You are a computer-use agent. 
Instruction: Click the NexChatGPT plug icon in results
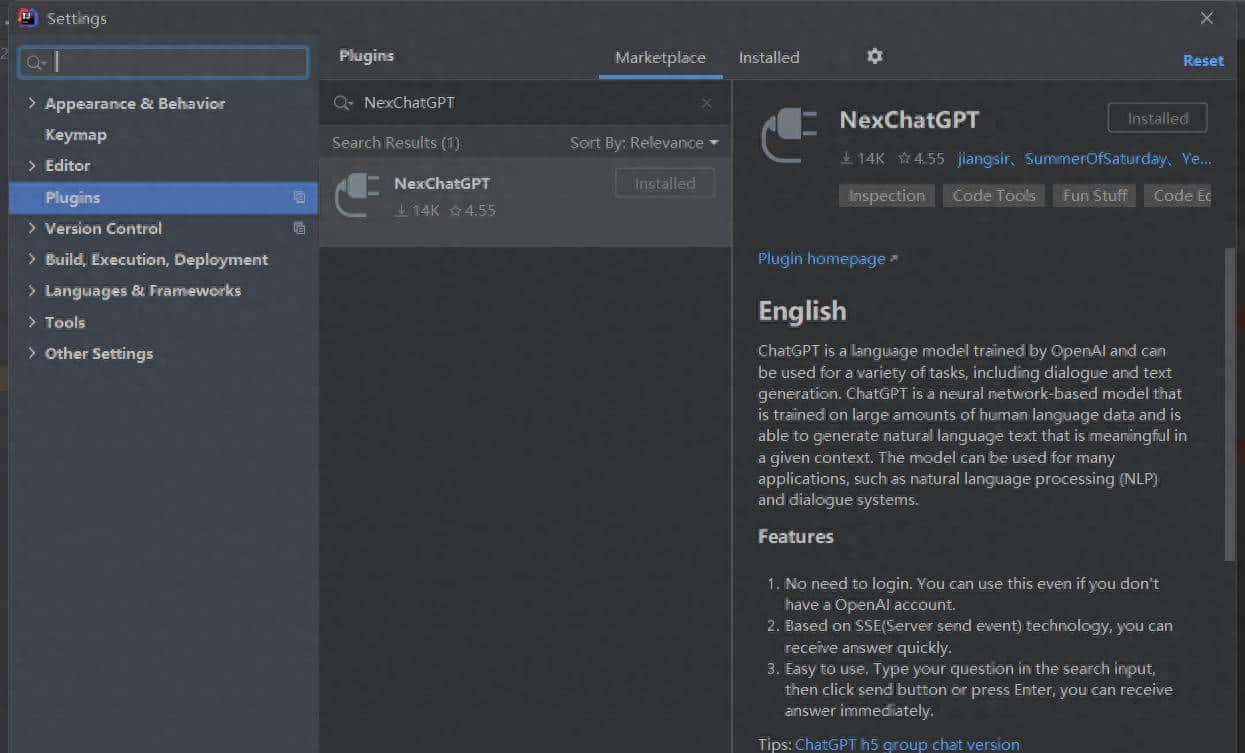(x=357, y=195)
